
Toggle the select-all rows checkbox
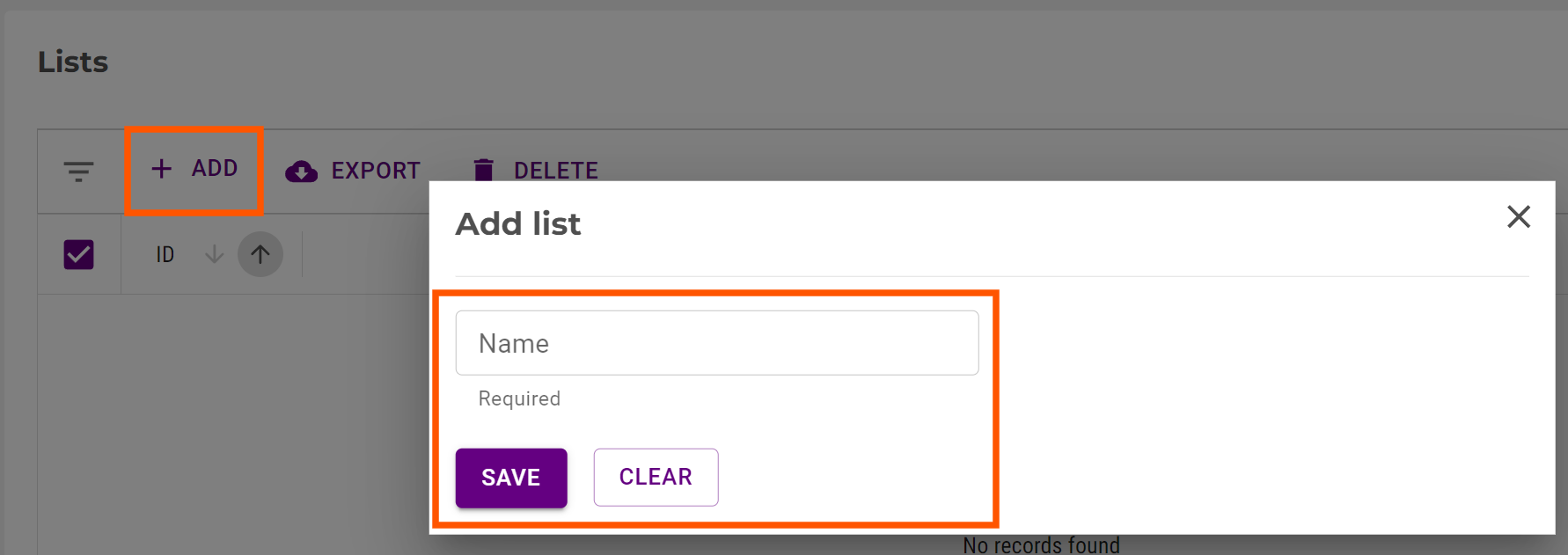[x=79, y=255]
